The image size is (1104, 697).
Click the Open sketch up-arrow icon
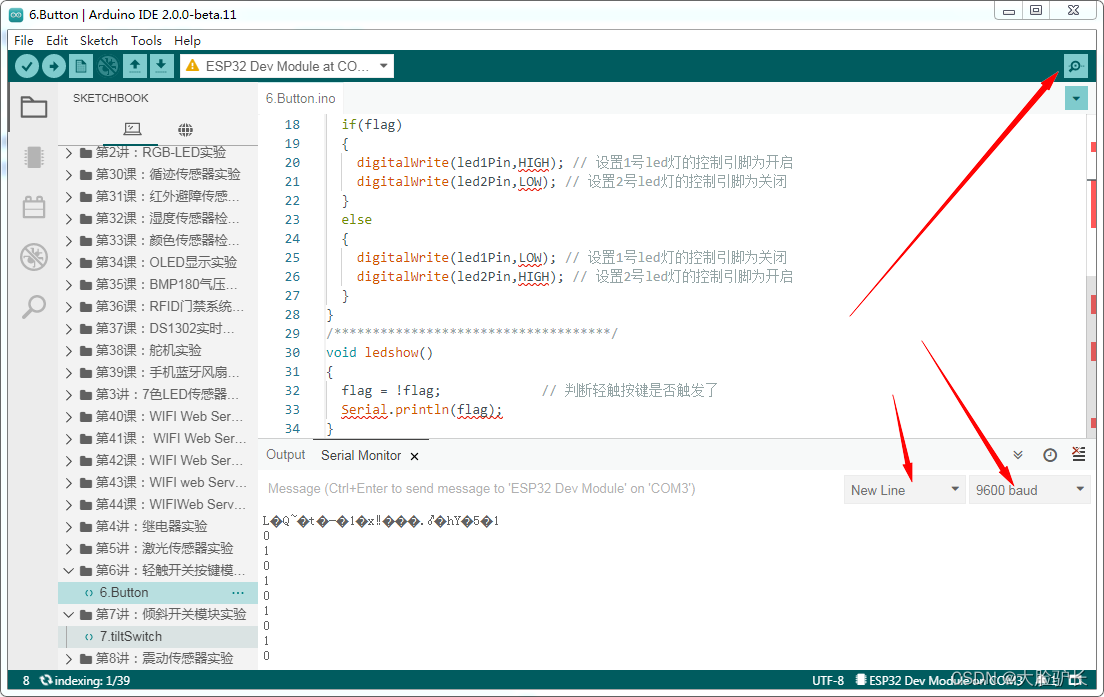[134, 66]
